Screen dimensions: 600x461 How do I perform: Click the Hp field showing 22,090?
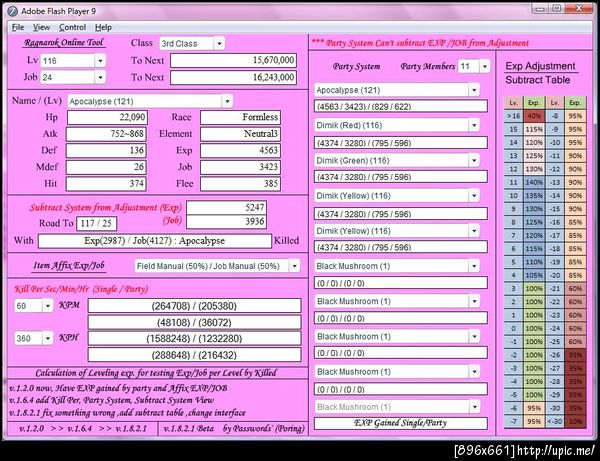pyautogui.click(x=107, y=117)
